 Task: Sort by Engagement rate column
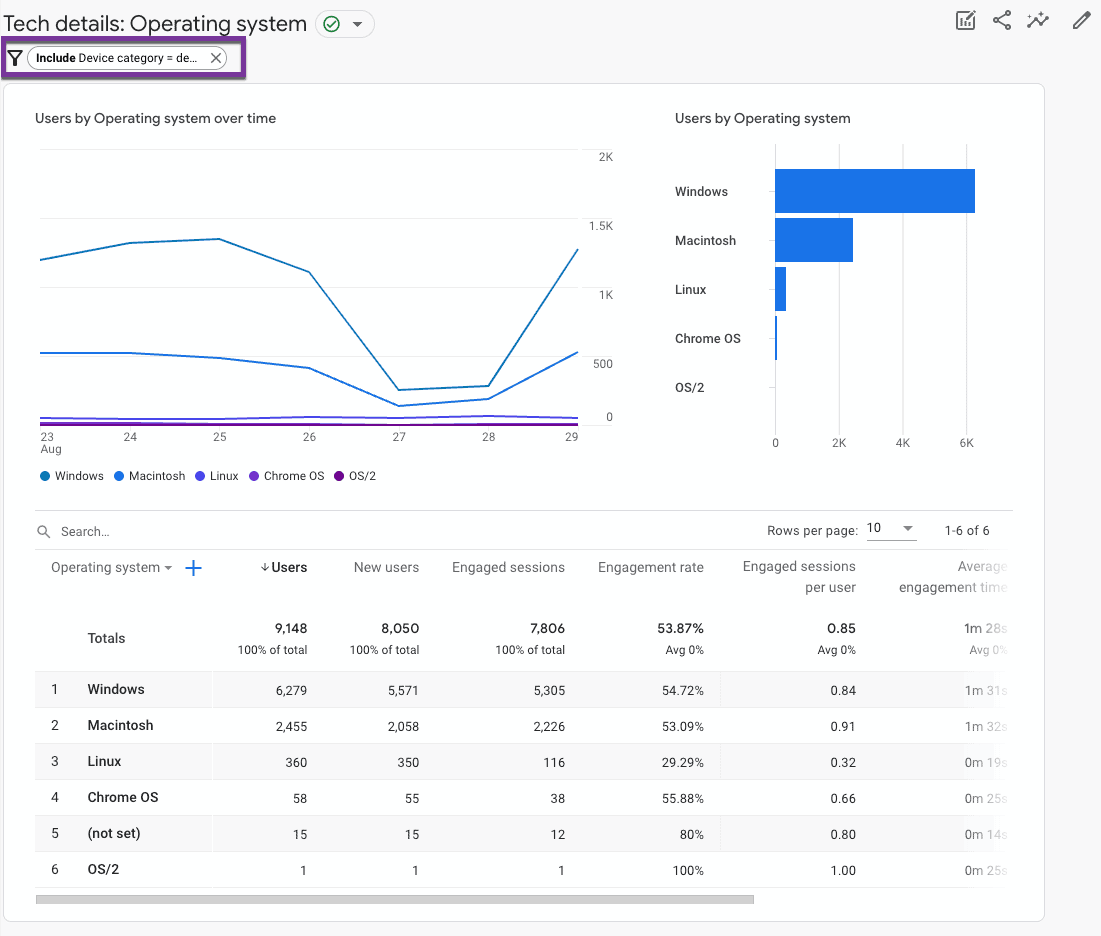click(x=650, y=567)
